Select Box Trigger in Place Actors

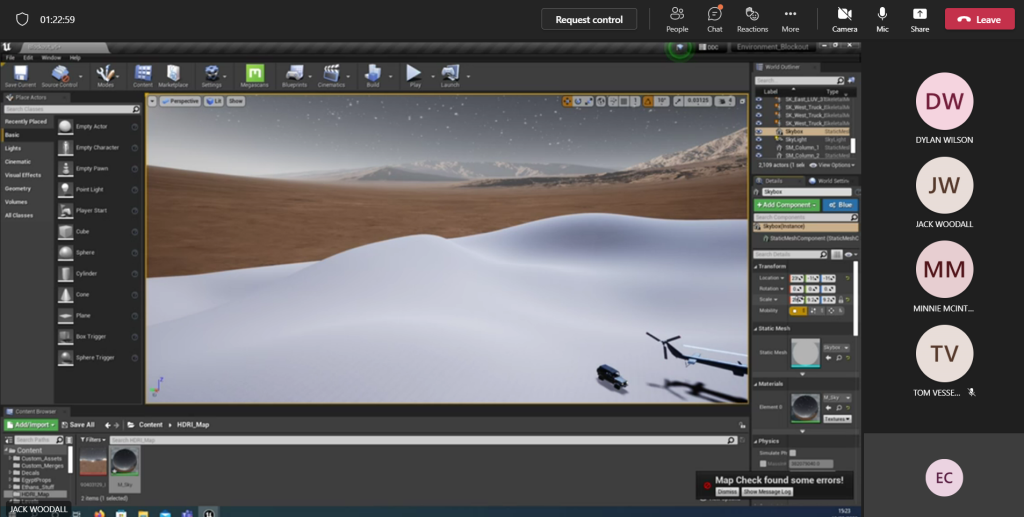click(98, 337)
